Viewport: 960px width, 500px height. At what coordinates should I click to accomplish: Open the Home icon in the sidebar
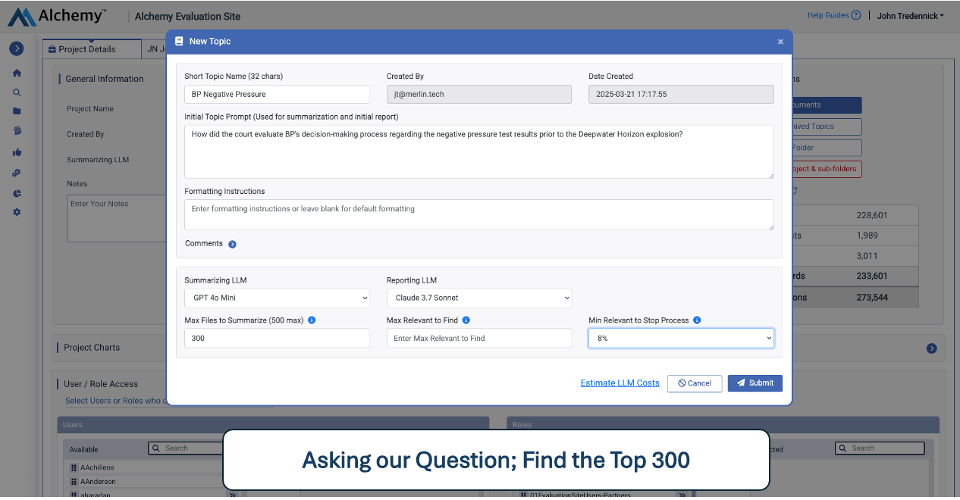[16, 73]
